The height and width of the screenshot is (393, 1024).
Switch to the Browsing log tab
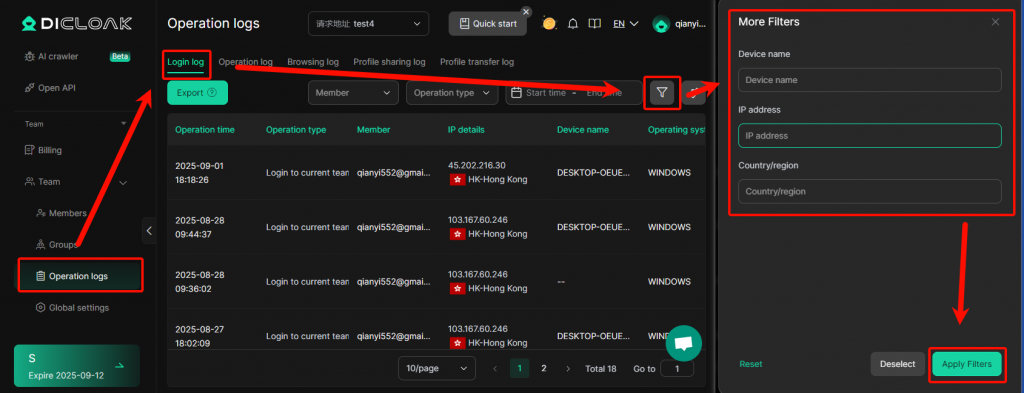pyautogui.click(x=313, y=62)
